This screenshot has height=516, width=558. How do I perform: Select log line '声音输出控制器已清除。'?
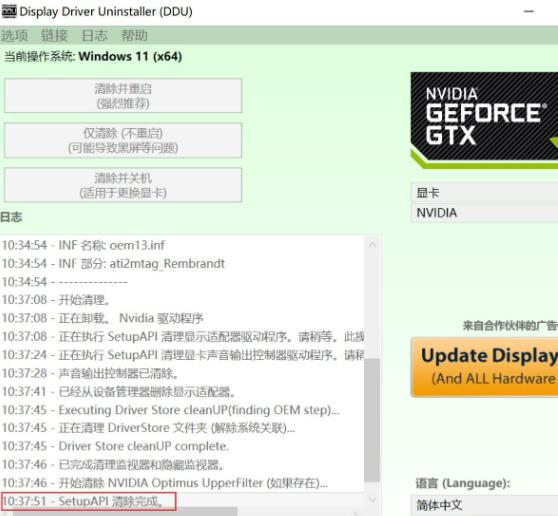[182, 373]
